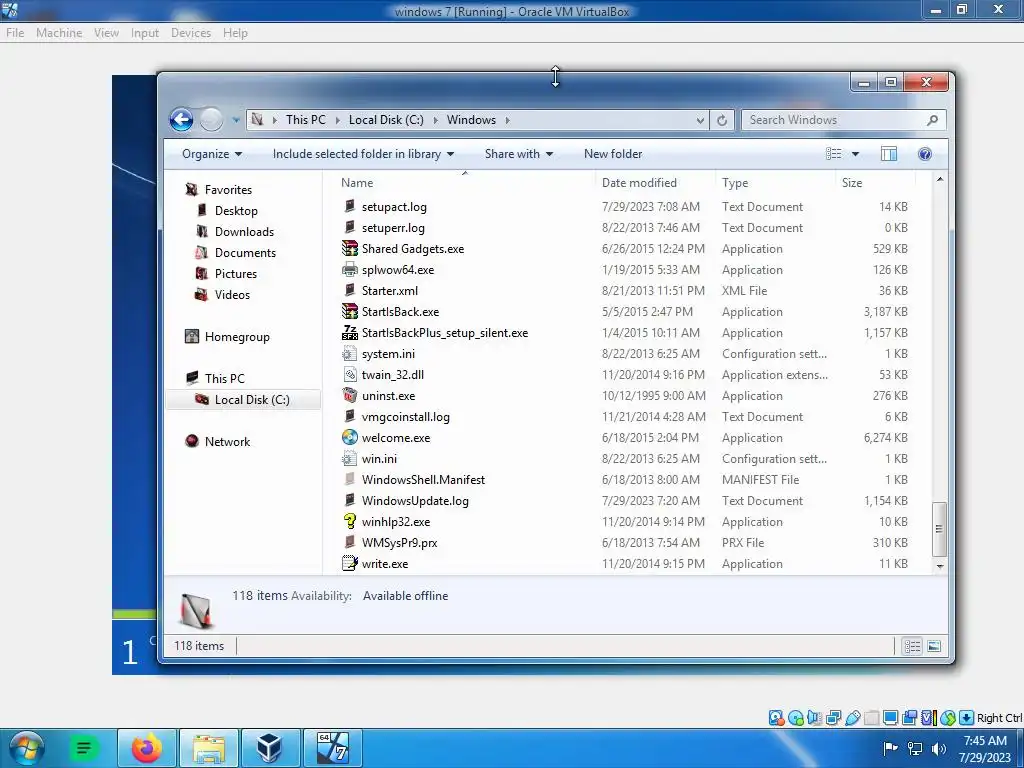Click the Firefox icon in the taskbar
The height and width of the screenshot is (768, 1024).
click(146, 748)
